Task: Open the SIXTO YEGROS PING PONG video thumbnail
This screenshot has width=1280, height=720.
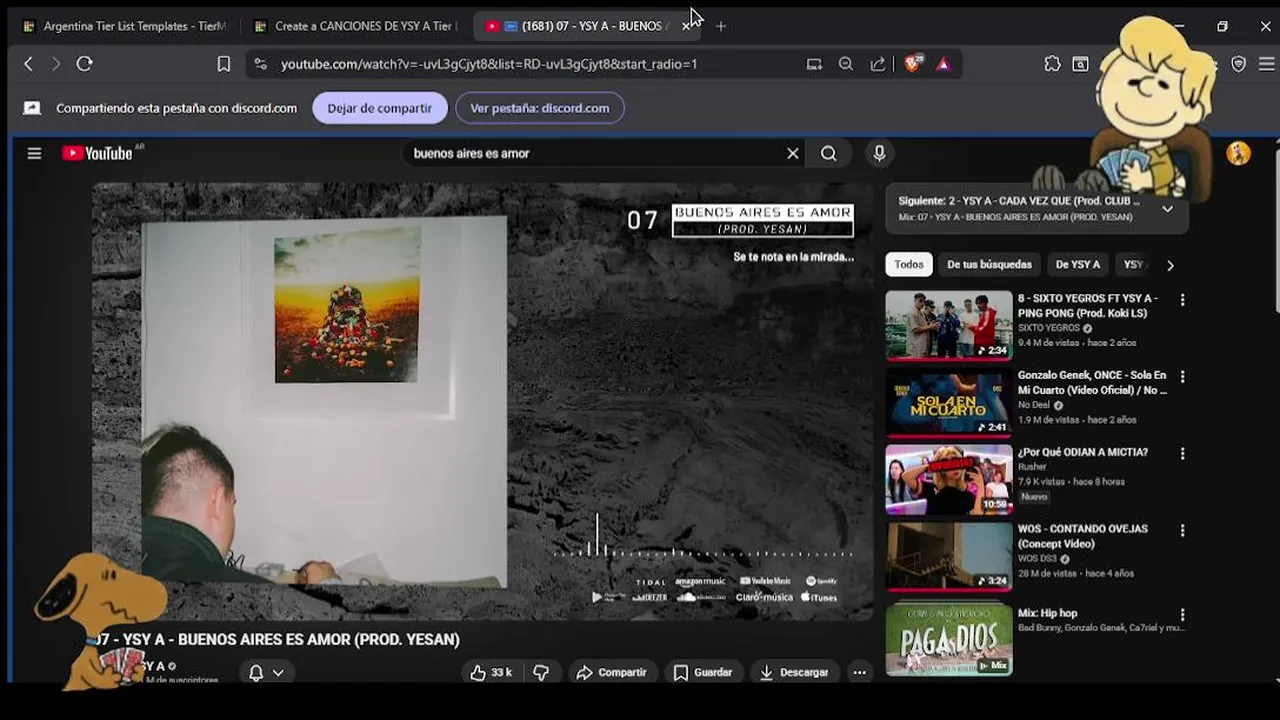Action: pyautogui.click(x=949, y=325)
